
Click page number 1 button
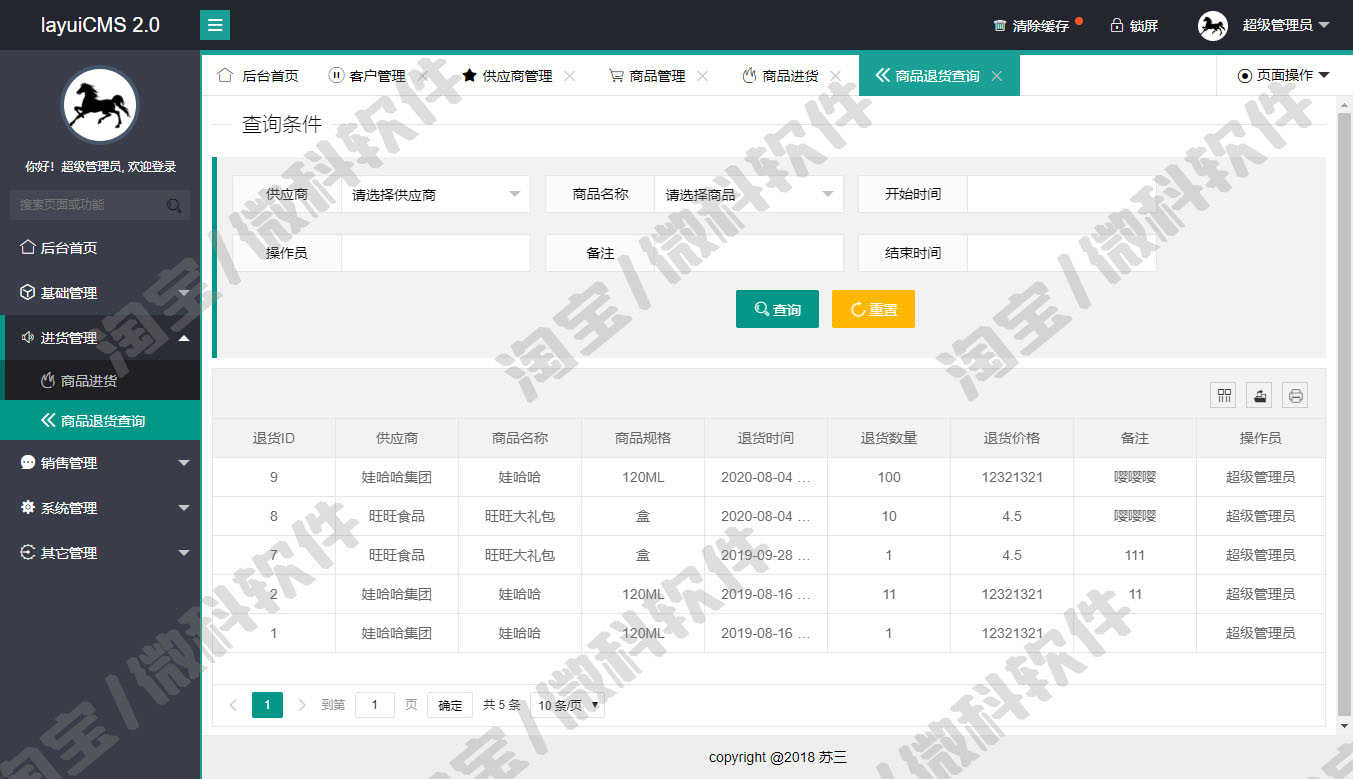[x=267, y=705]
